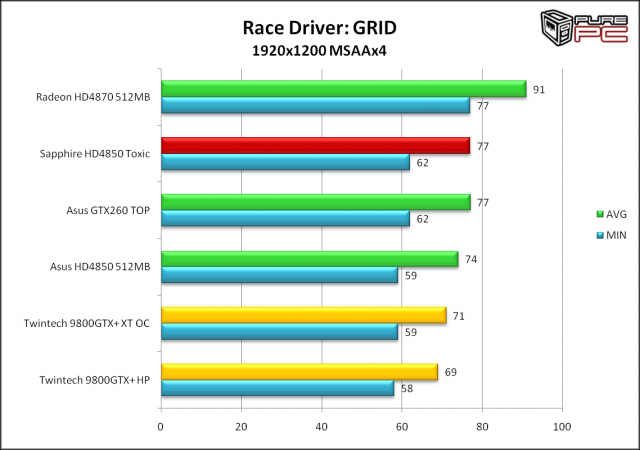Click the 100 tick on the horizontal axis
The width and height of the screenshot is (640, 450).
[x=562, y=426]
